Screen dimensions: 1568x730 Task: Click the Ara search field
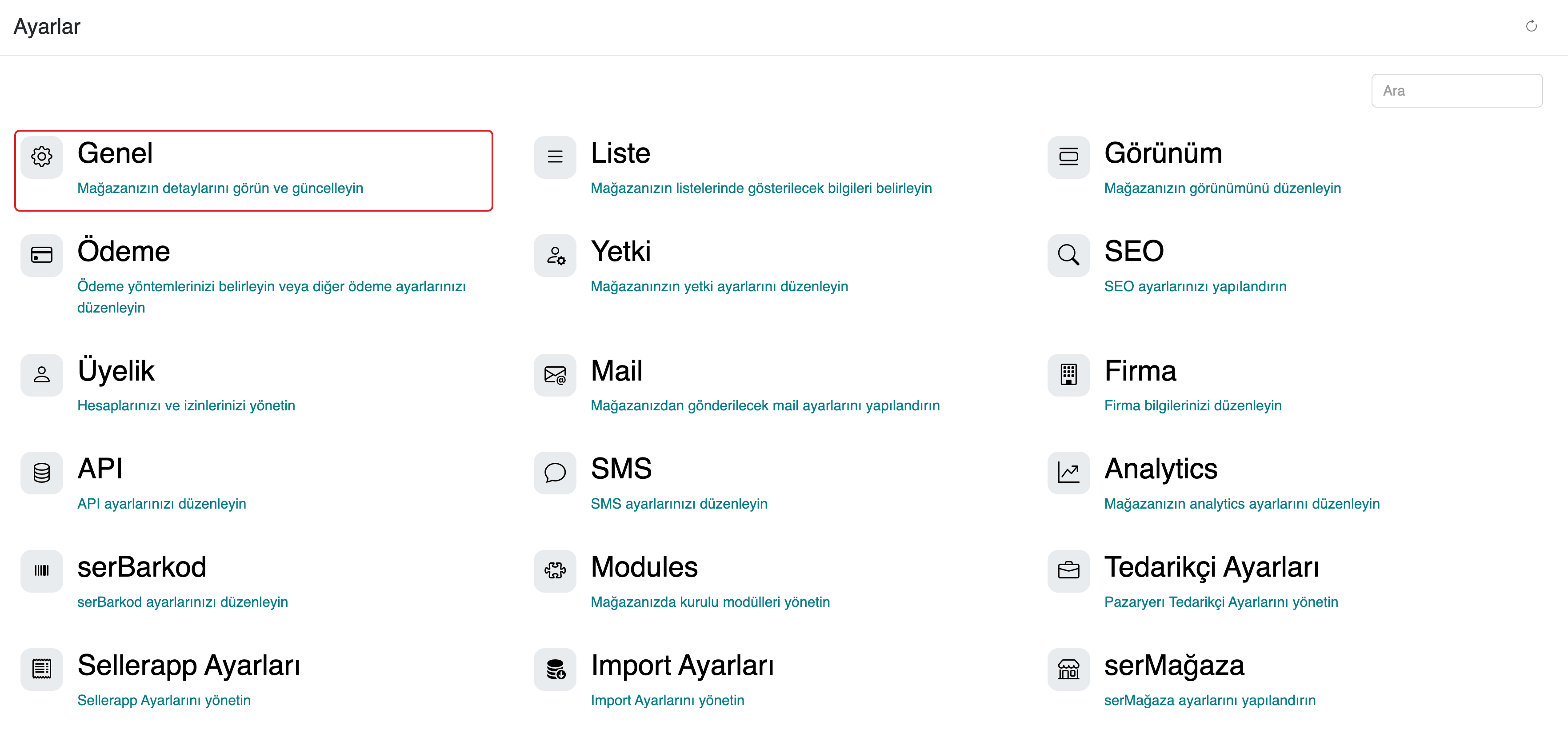click(x=1456, y=91)
